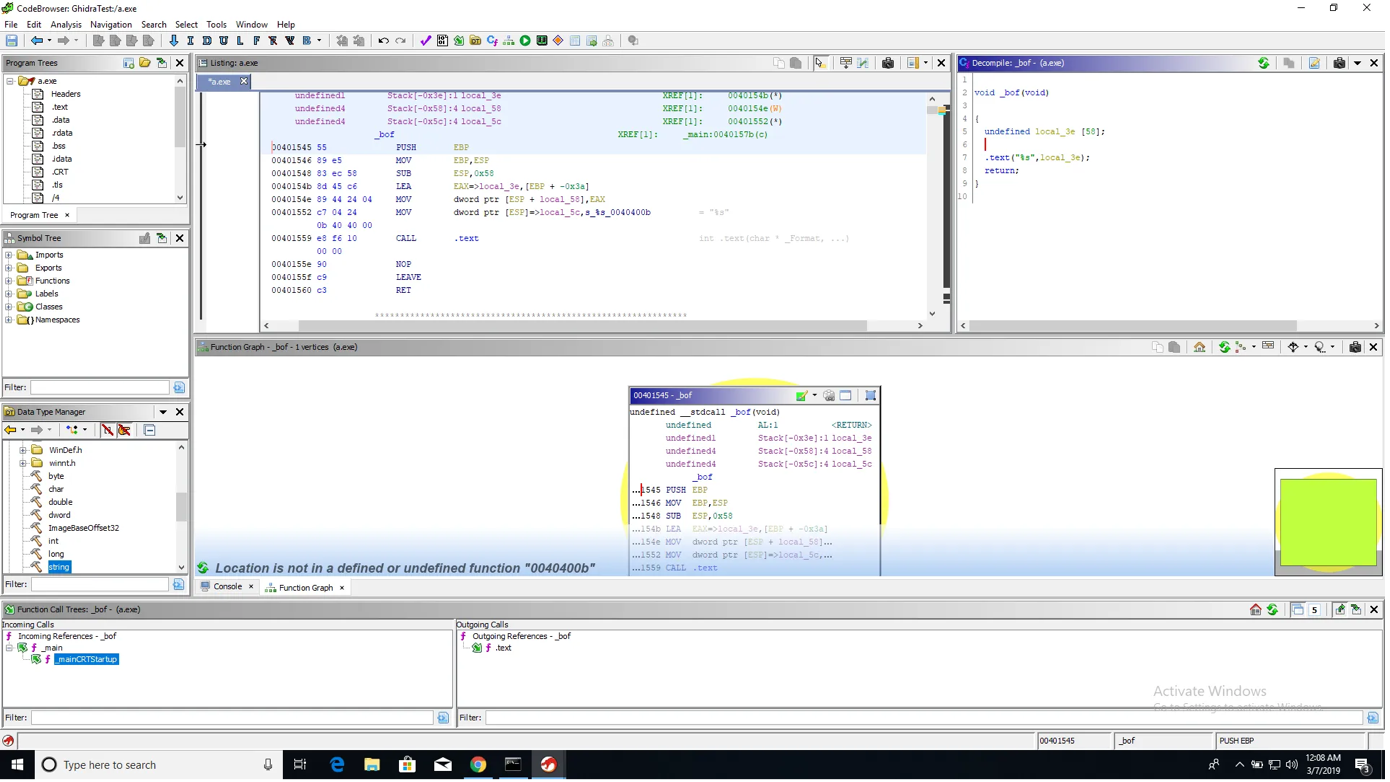Click the green satellite overview thumbnail
The width and height of the screenshot is (1390, 782).
pos(1328,522)
